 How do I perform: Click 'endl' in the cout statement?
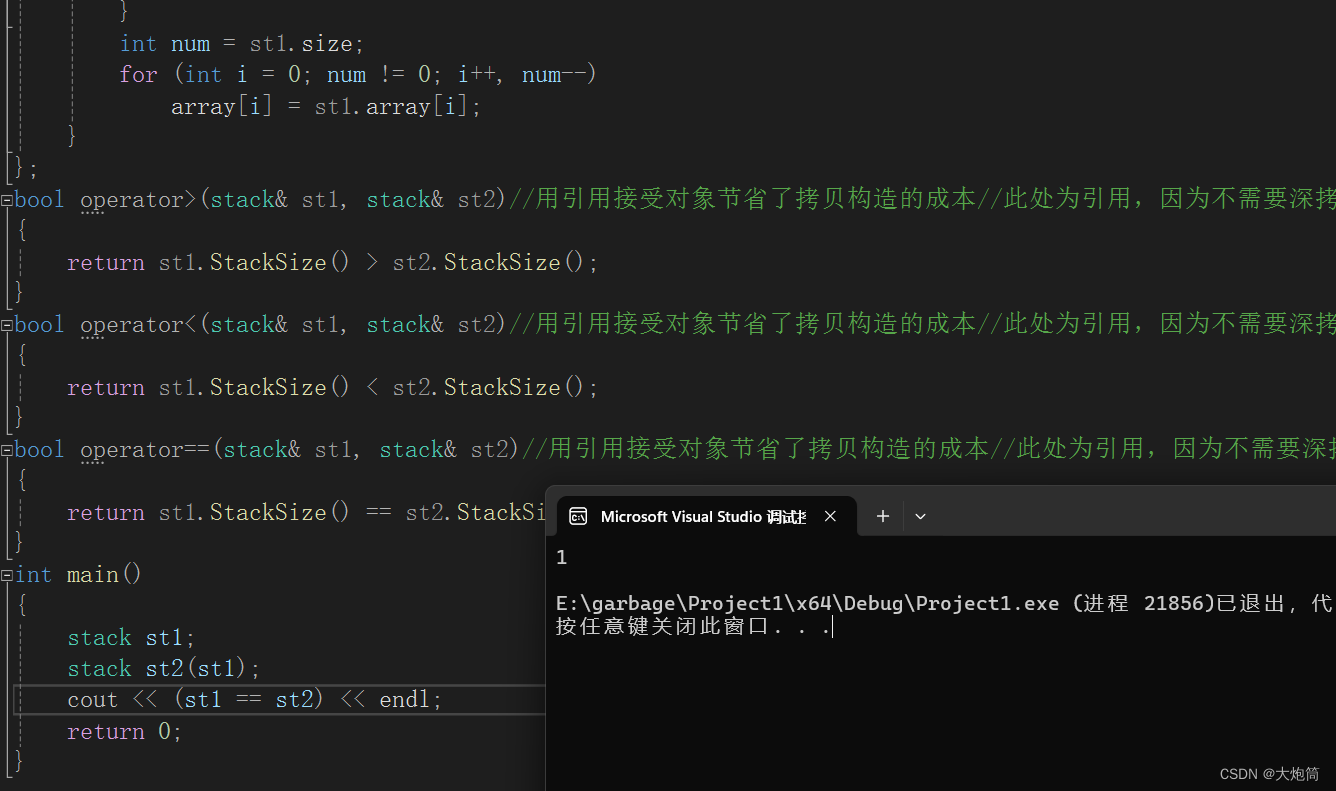tap(405, 700)
